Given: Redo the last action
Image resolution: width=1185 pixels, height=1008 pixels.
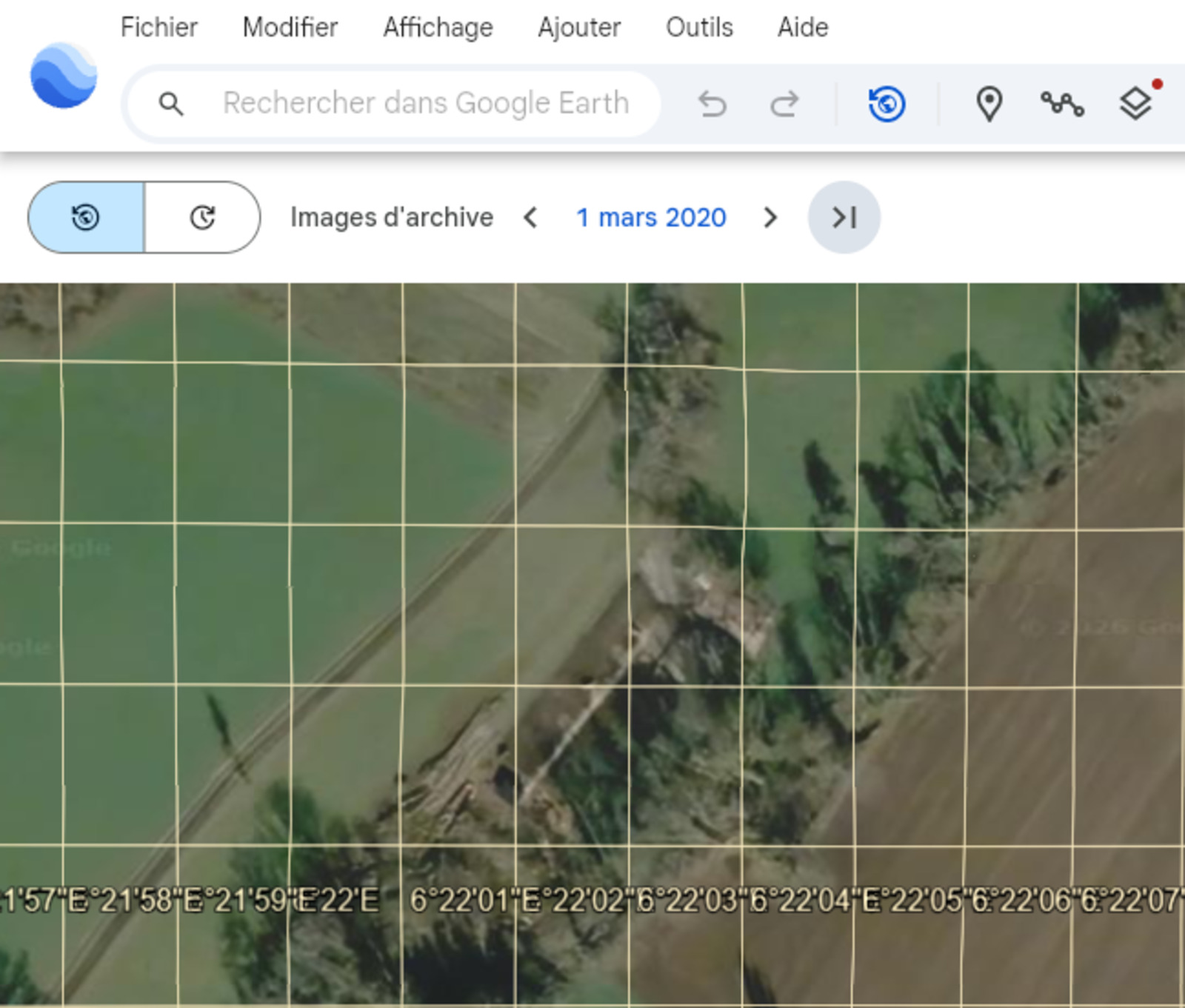Looking at the screenshot, I should coord(784,104).
